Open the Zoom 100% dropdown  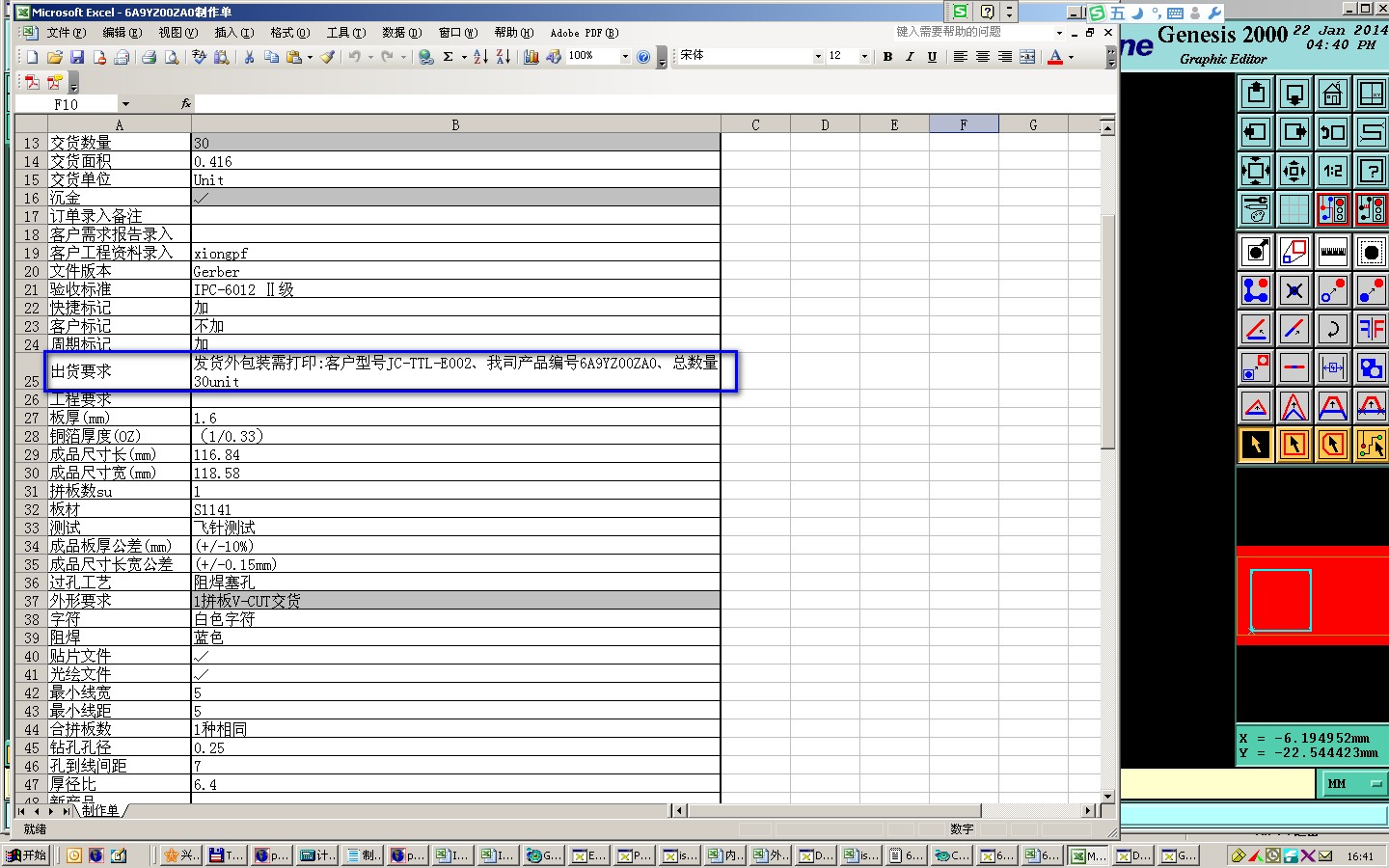(x=625, y=57)
